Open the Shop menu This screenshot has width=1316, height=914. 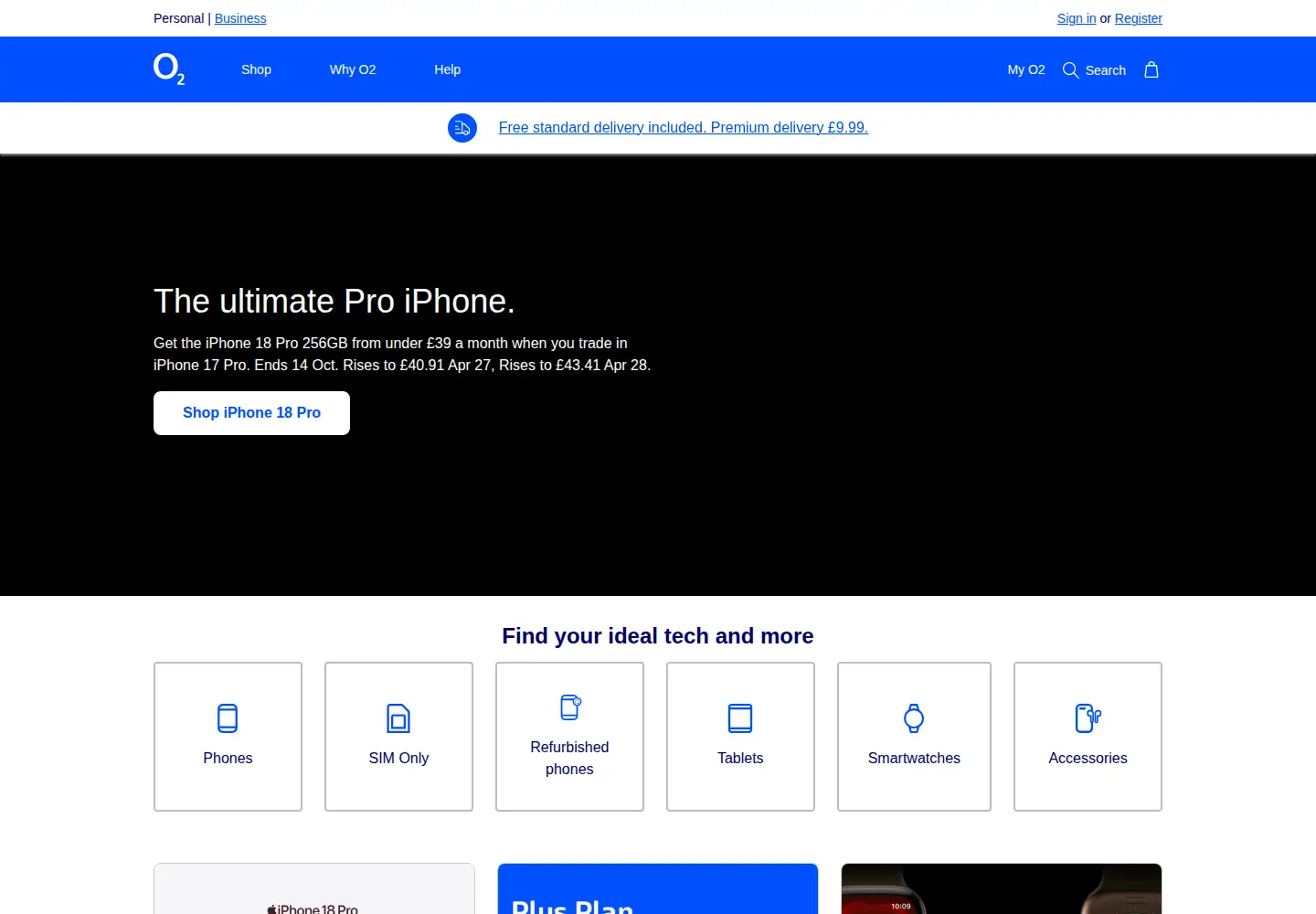point(256,69)
